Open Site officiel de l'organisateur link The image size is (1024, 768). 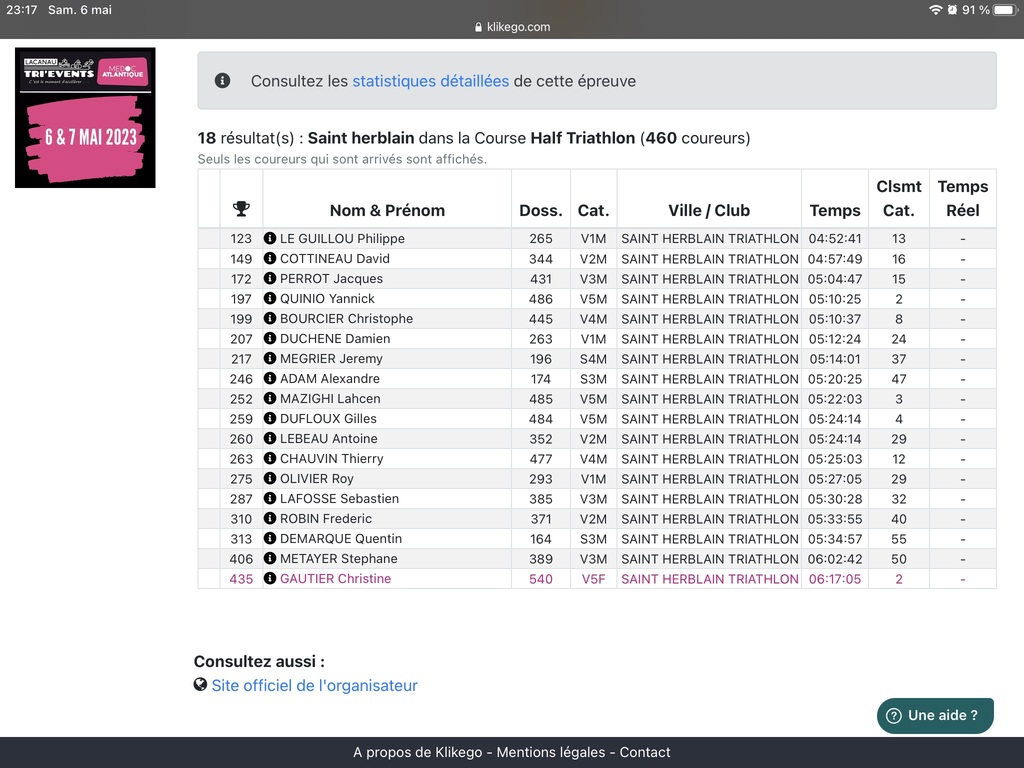[314, 686]
